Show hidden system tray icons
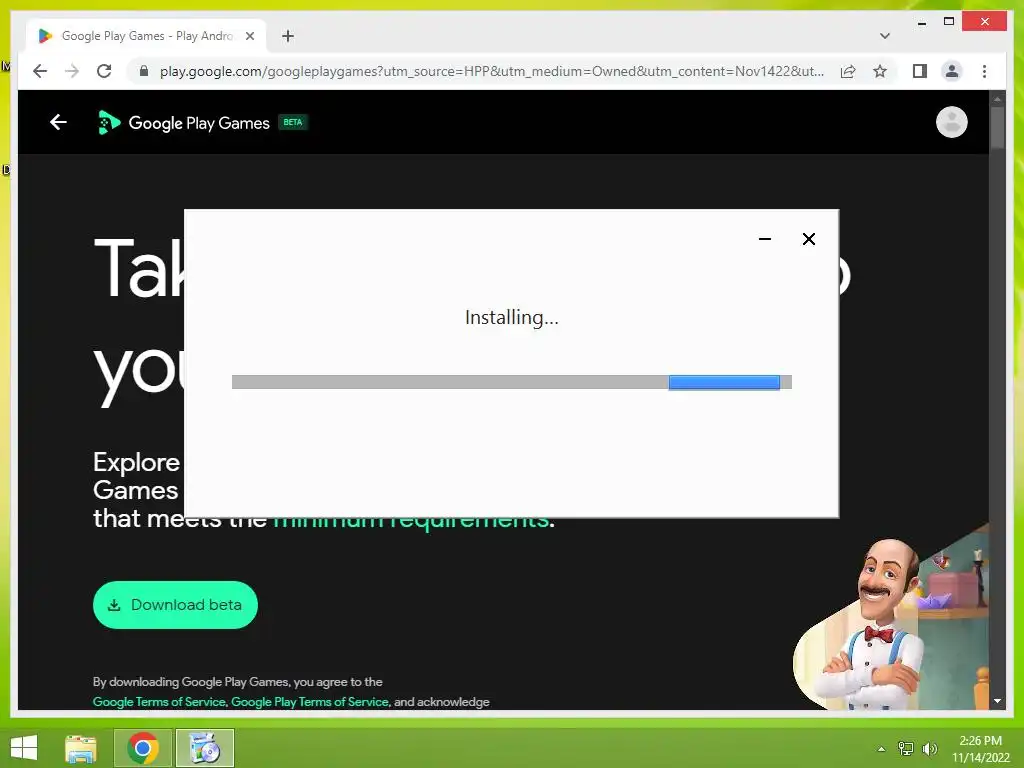The width and height of the screenshot is (1024, 768). tap(881, 749)
